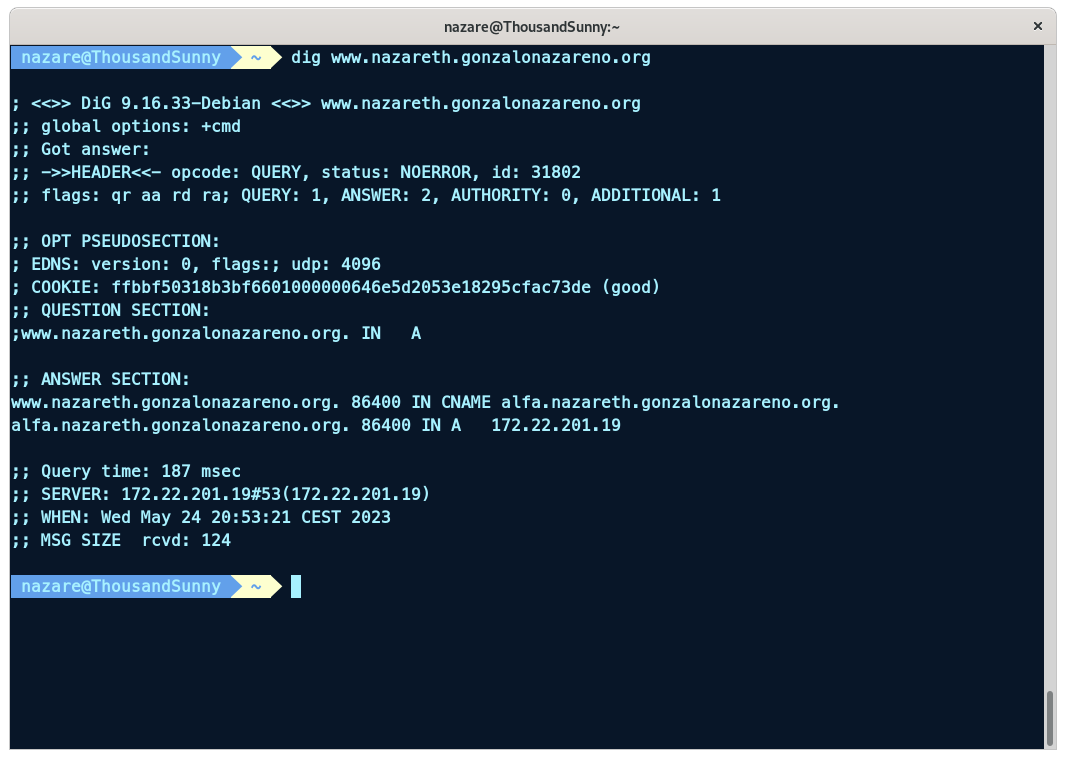Click the tilde directory segment in the top prompt
This screenshot has height=759, width=1066.
point(256,58)
